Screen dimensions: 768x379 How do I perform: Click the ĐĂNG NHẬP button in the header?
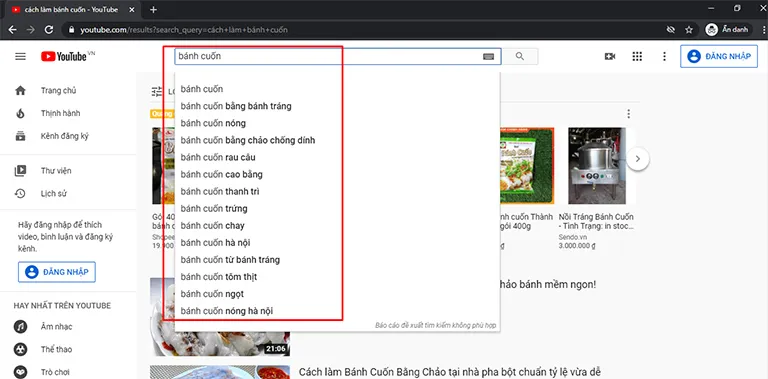point(719,56)
